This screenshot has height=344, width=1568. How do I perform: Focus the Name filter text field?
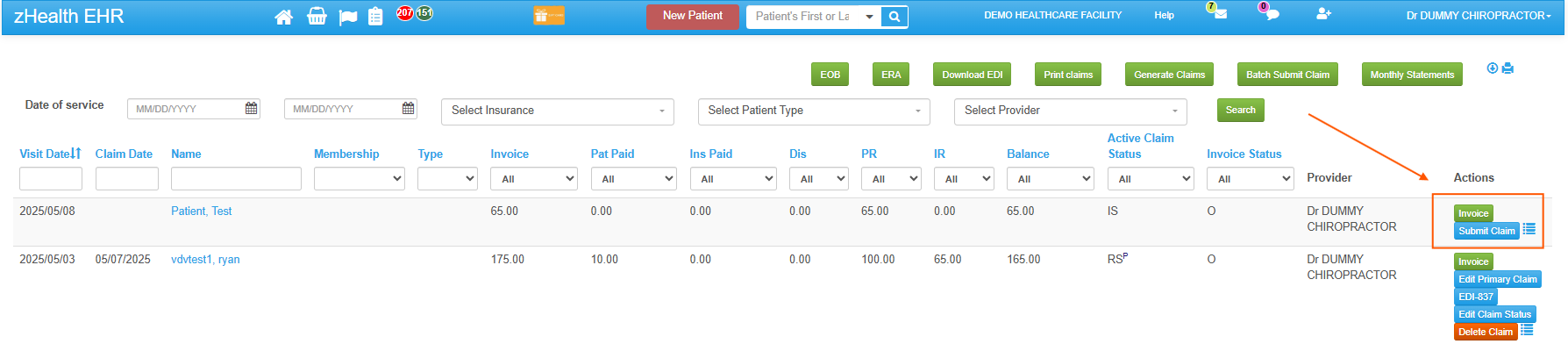236,179
